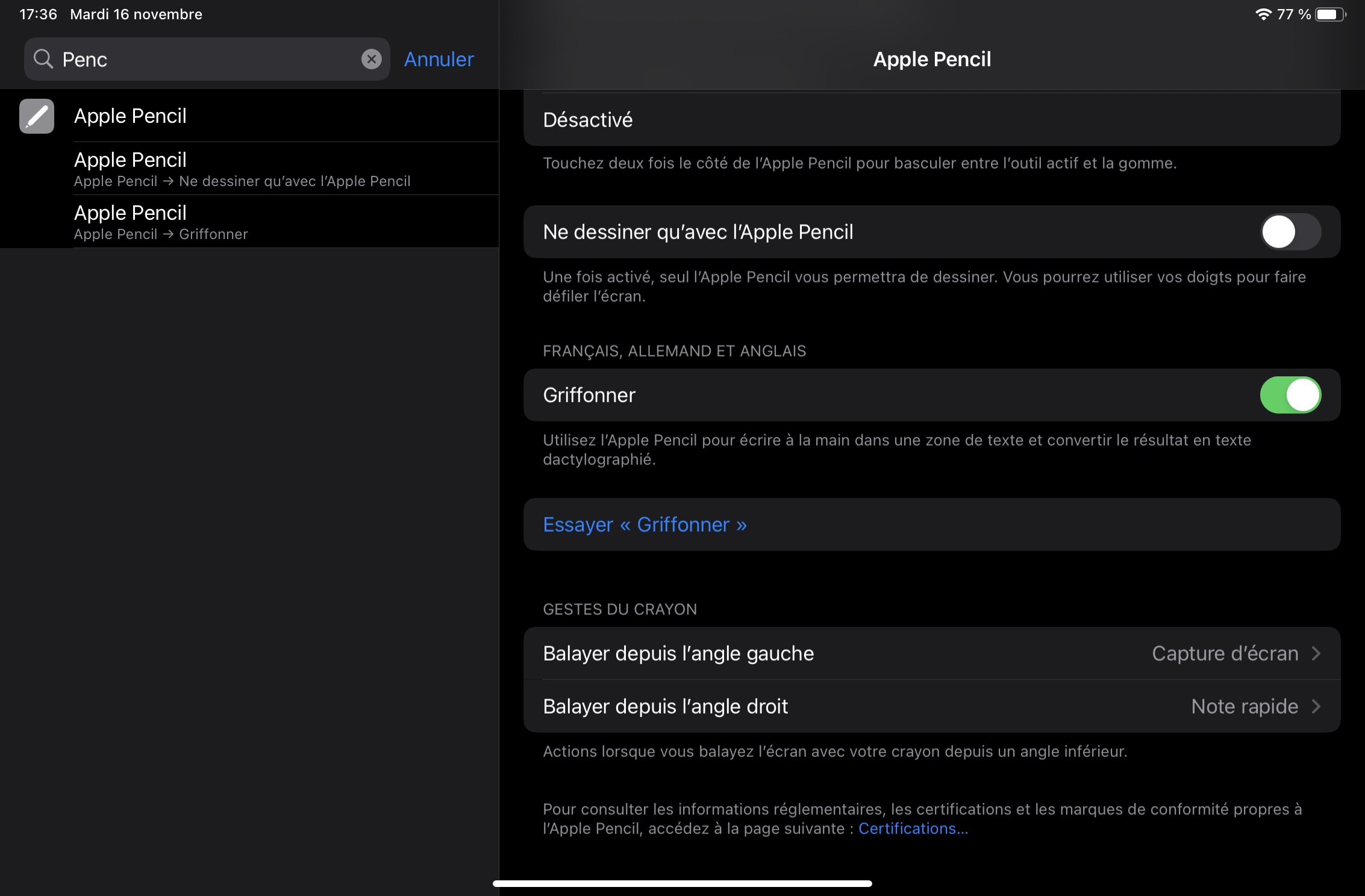Tap the home indicator bar
The image size is (1365, 896).
tap(682, 883)
